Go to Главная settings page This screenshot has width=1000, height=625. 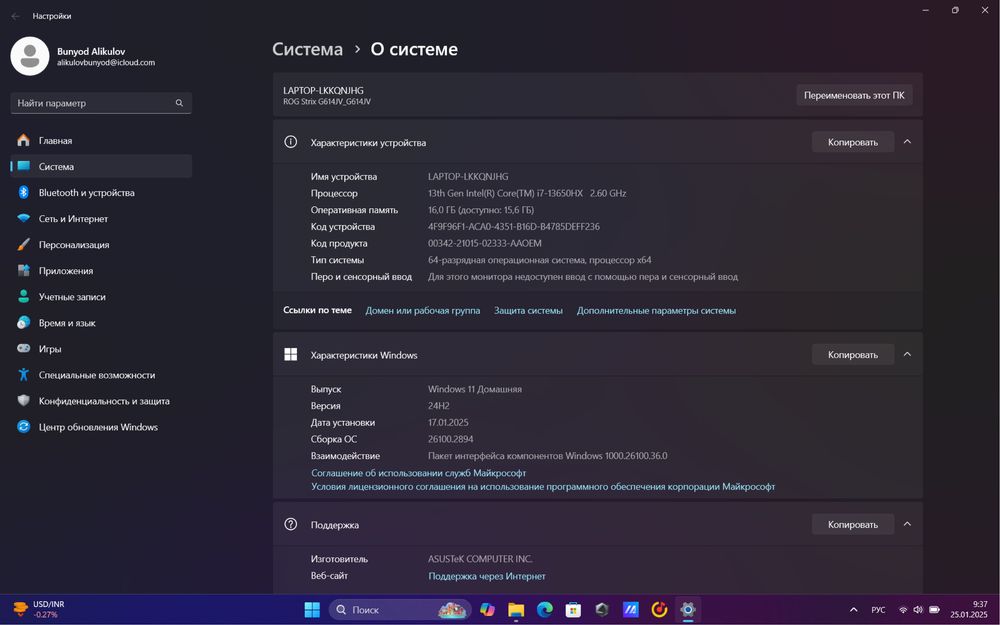click(101, 140)
